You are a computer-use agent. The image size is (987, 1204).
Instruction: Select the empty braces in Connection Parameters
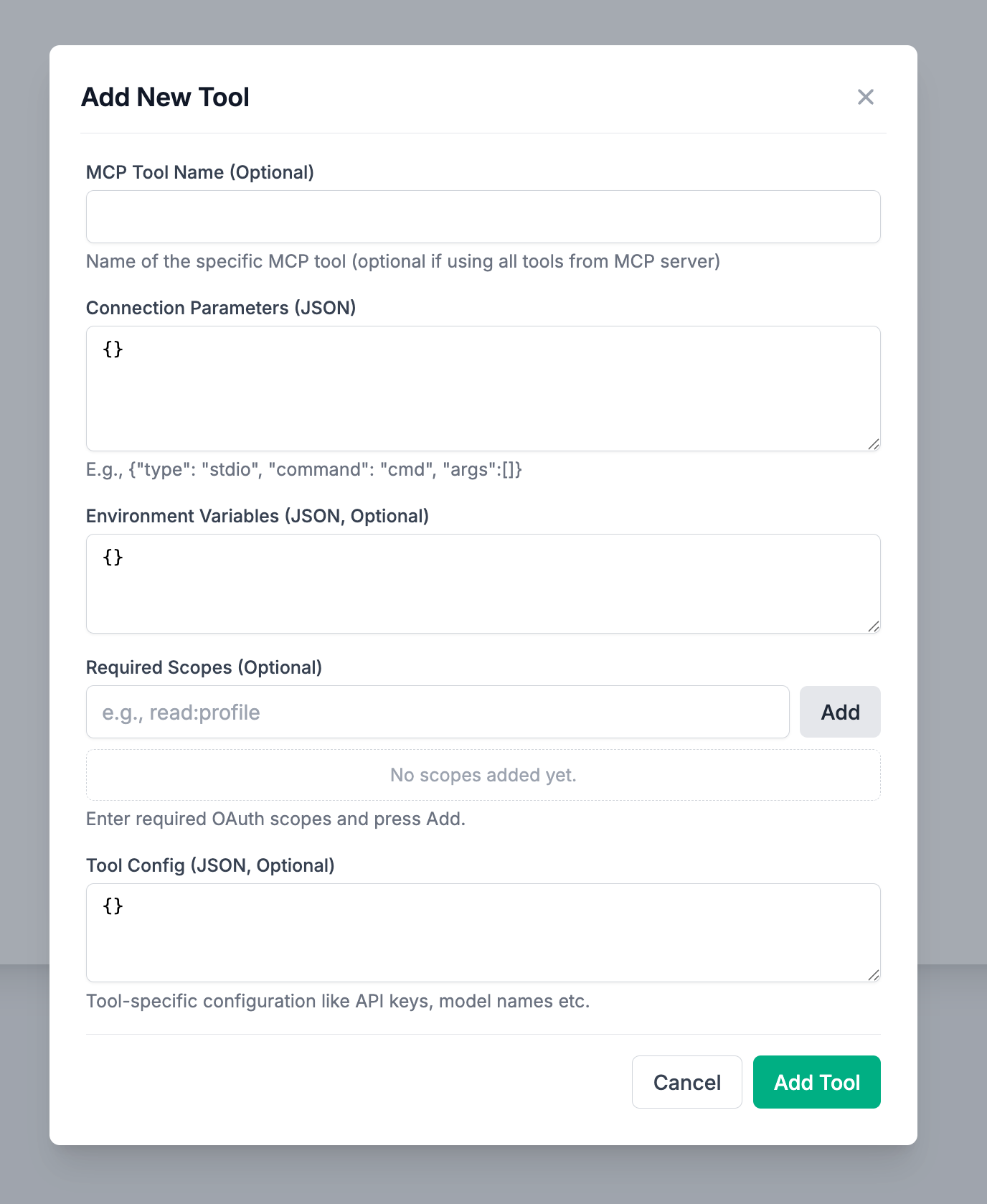coord(112,349)
